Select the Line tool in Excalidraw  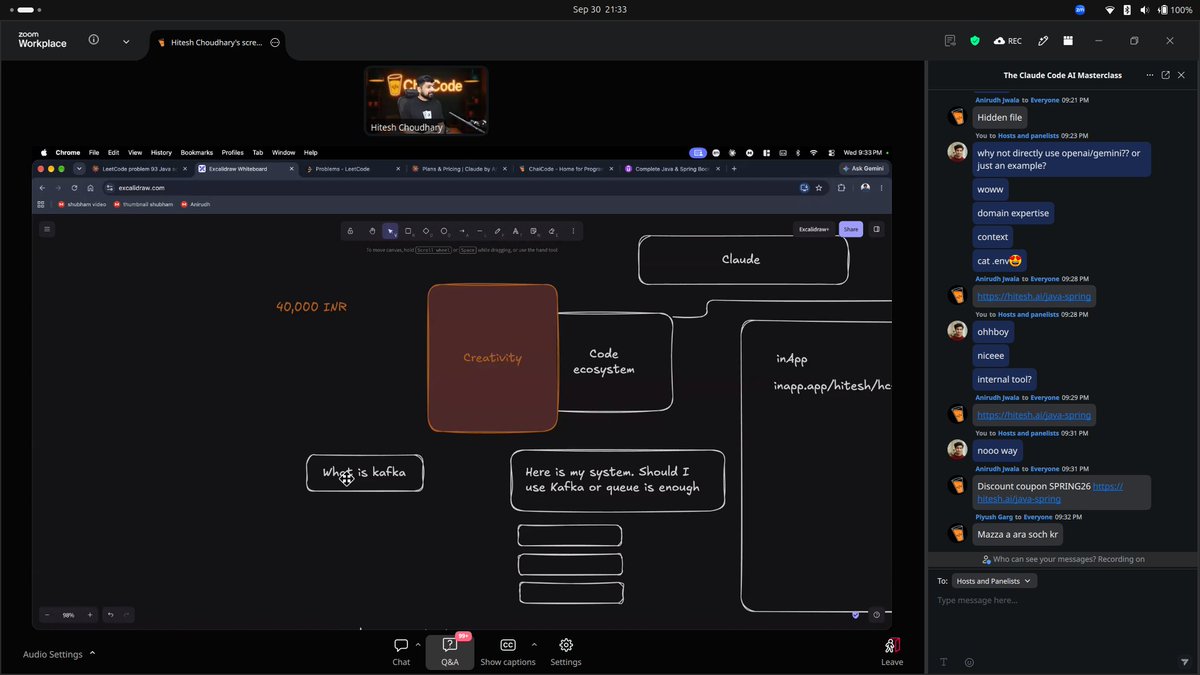point(480,231)
